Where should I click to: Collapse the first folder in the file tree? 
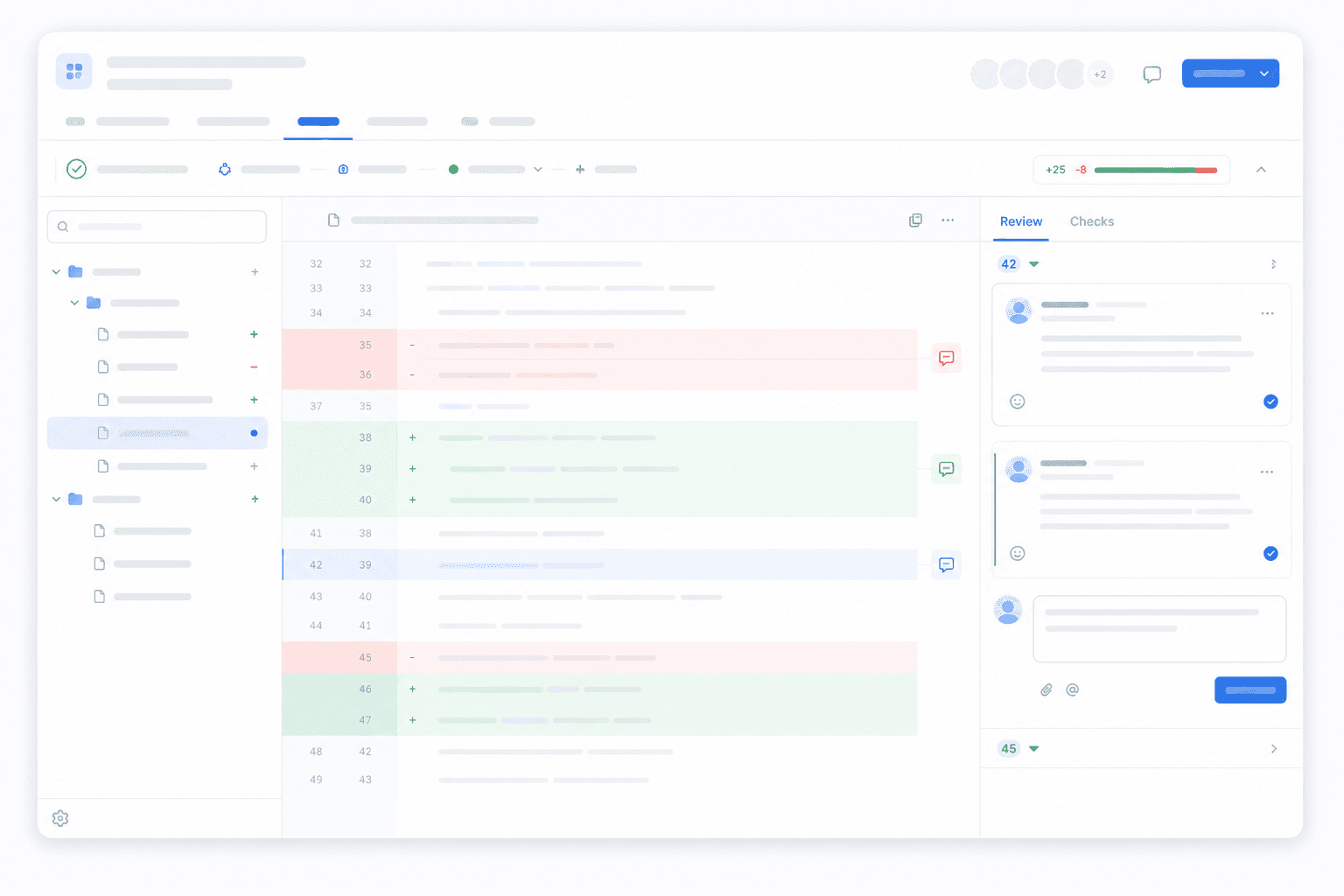tap(56, 272)
